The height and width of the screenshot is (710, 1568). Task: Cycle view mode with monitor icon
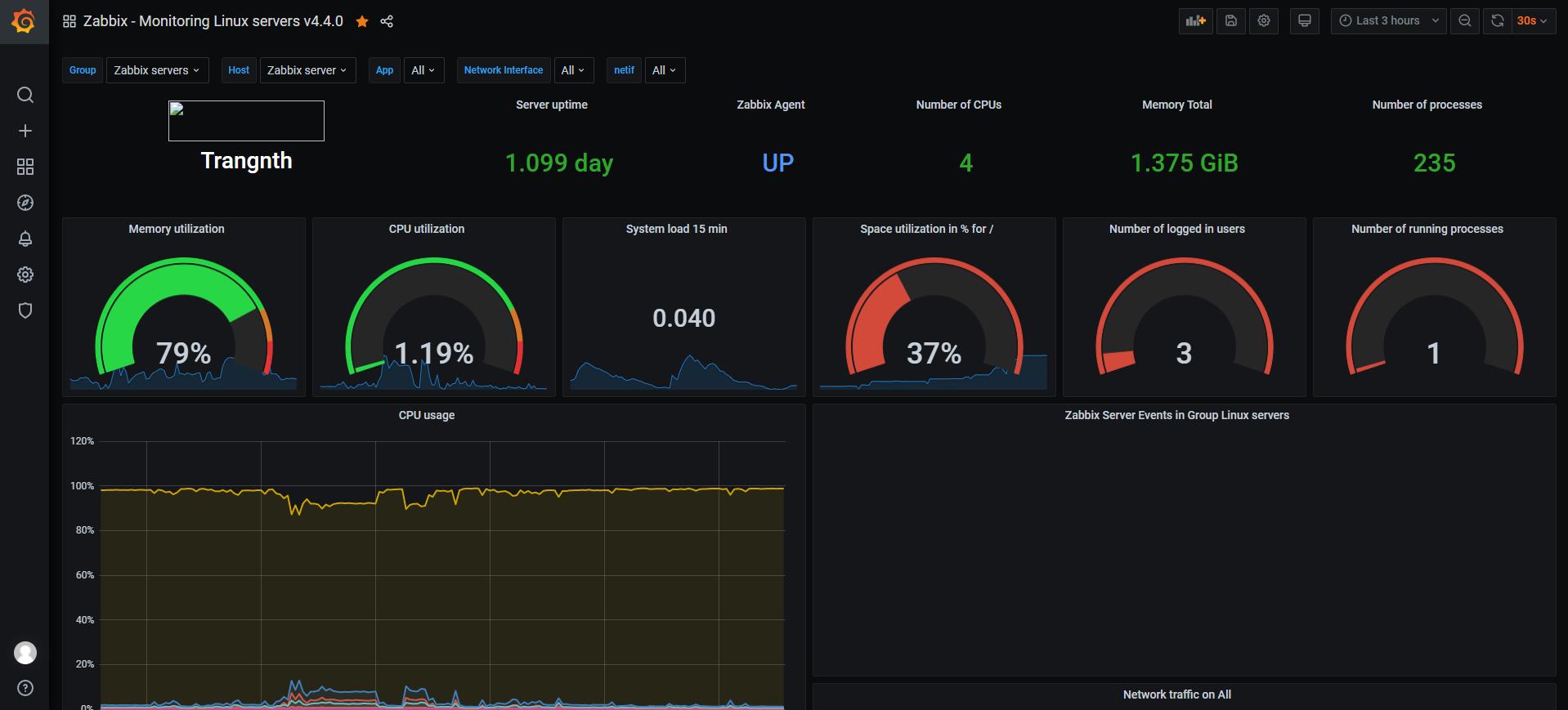[1305, 21]
